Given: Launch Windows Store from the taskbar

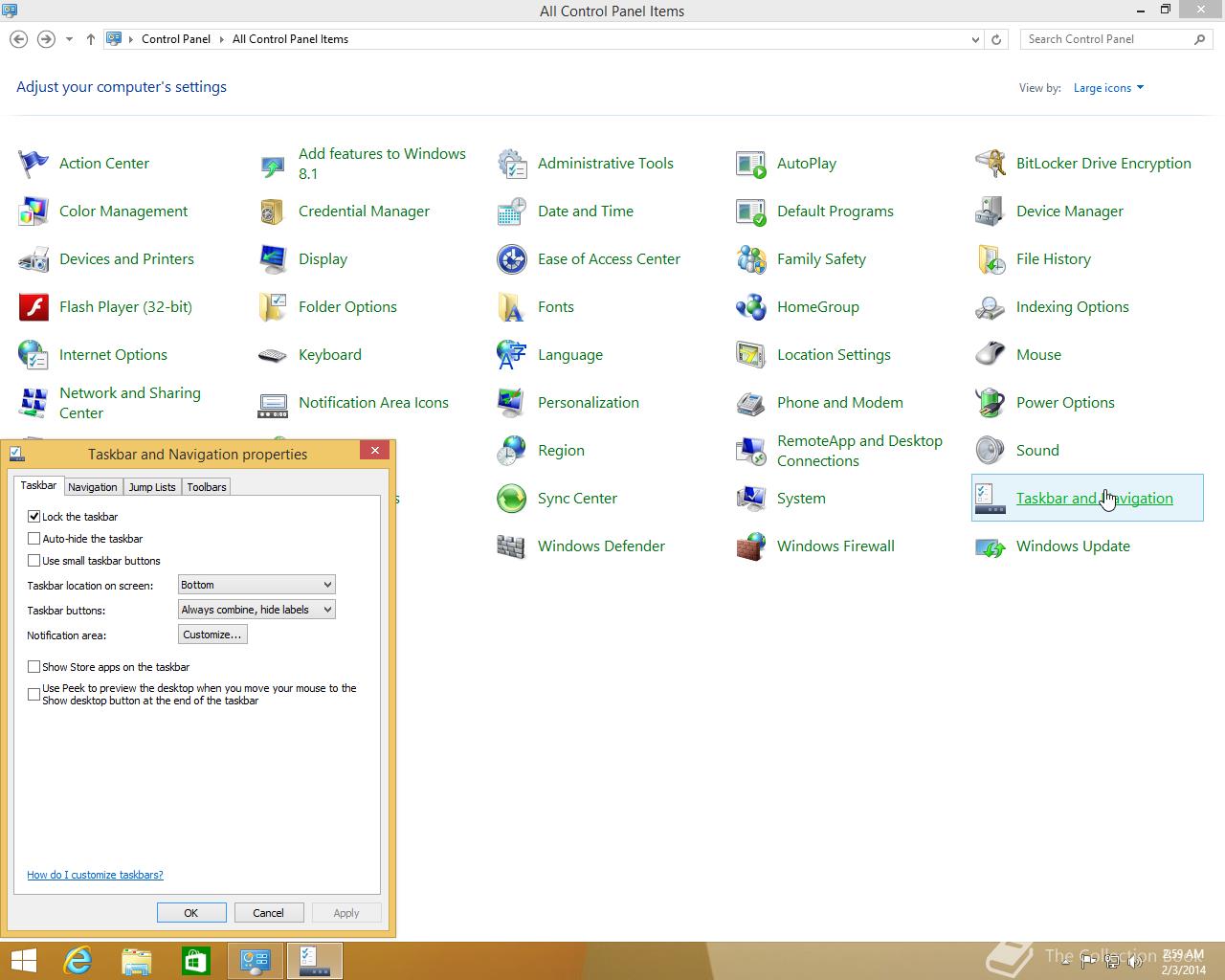Looking at the screenshot, I should [x=196, y=961].
